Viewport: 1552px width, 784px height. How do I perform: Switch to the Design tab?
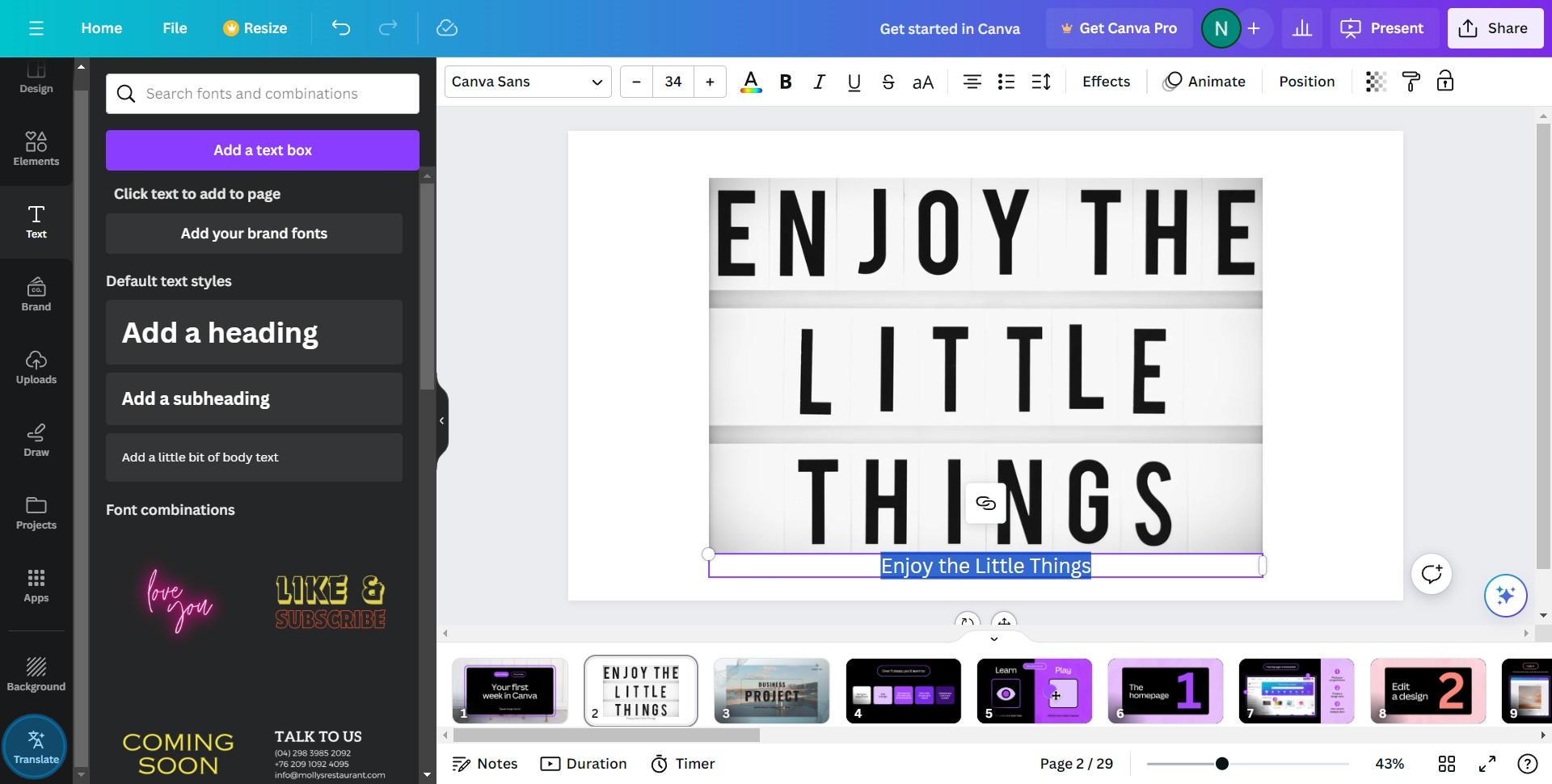tap(36, 79)
